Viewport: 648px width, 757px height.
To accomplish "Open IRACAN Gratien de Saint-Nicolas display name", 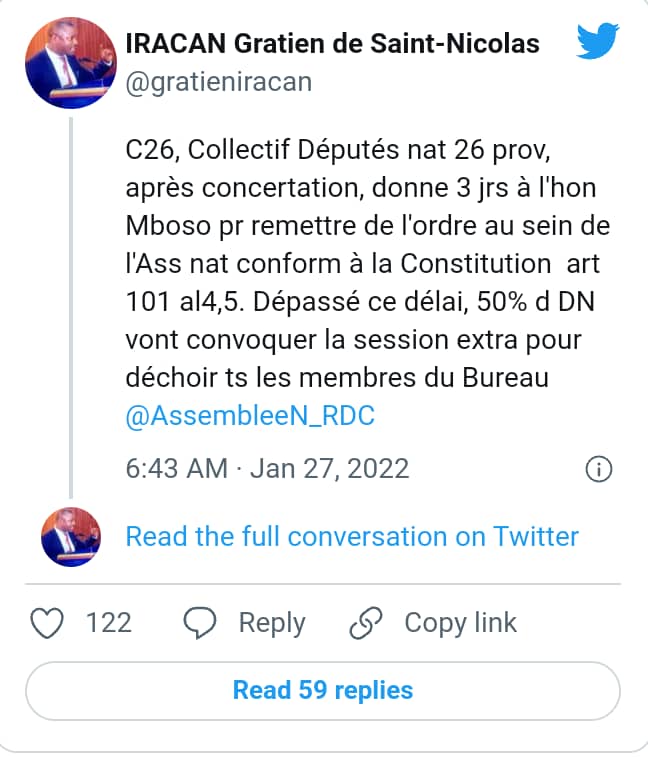I will (x=333, y=44).
